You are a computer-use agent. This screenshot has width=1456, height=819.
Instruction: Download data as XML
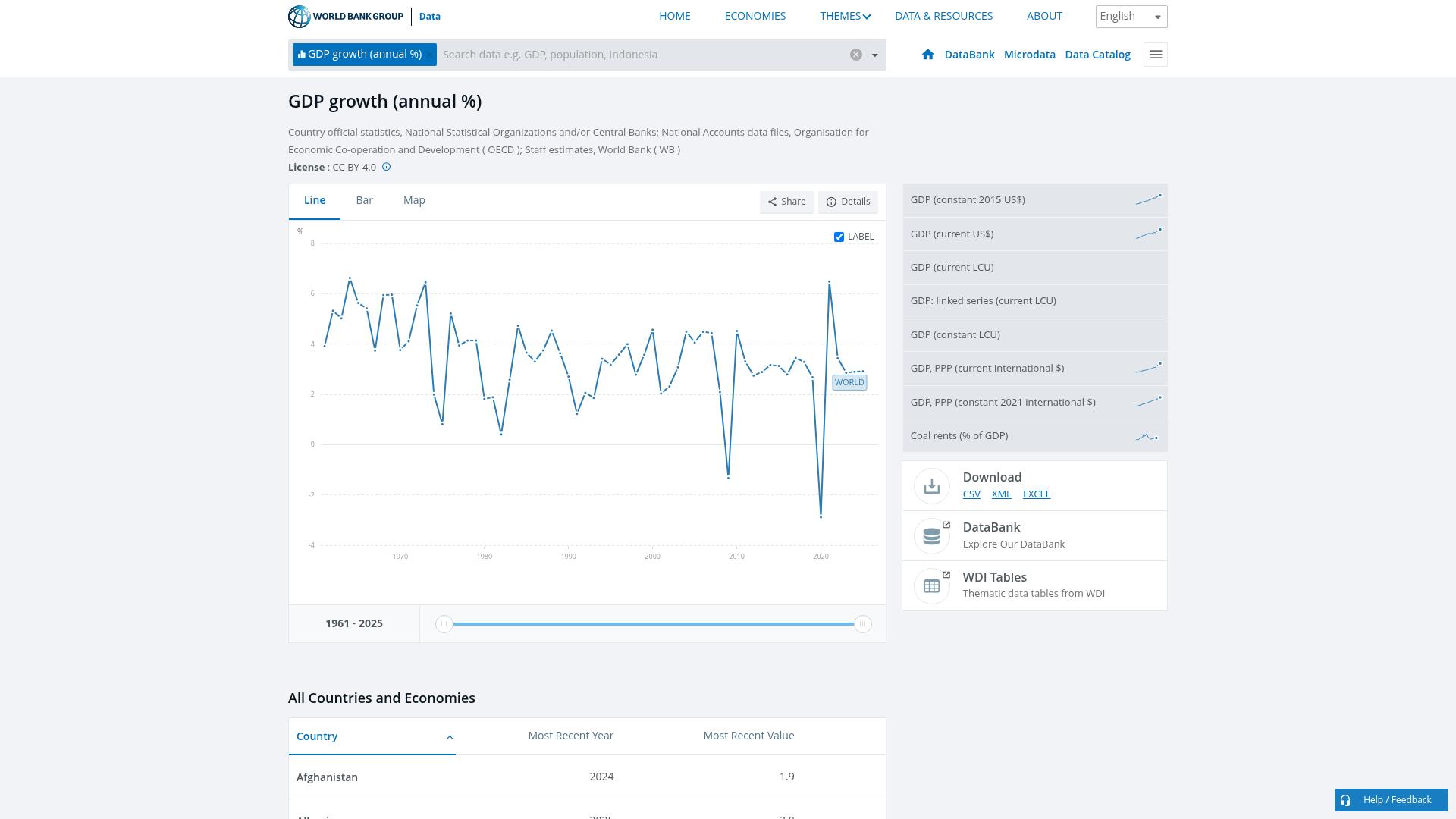pyautogui.click(x=1001, y=494)
